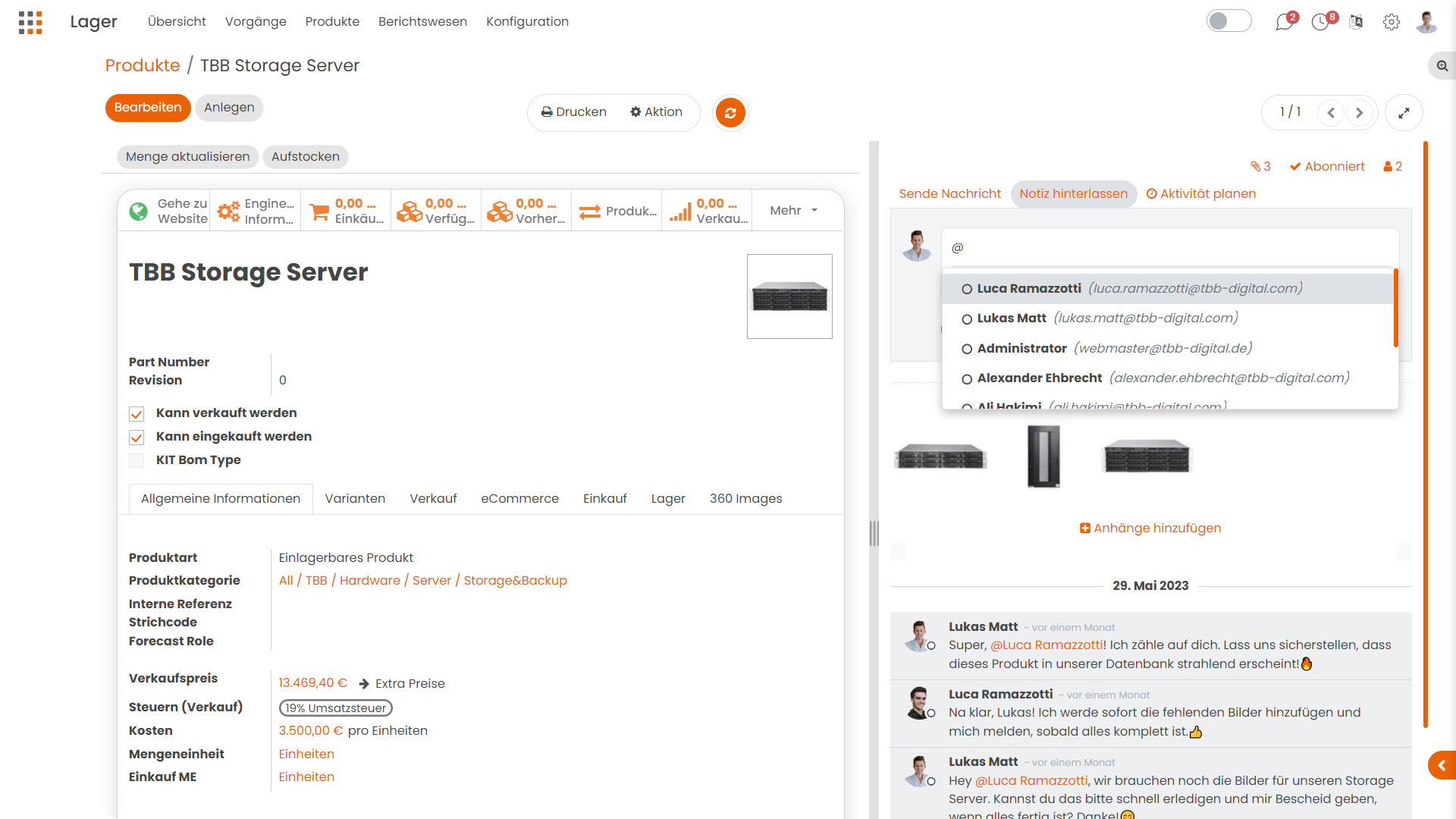
Task: Open the conversations icon with badge 2
Action: (1285, 22)
